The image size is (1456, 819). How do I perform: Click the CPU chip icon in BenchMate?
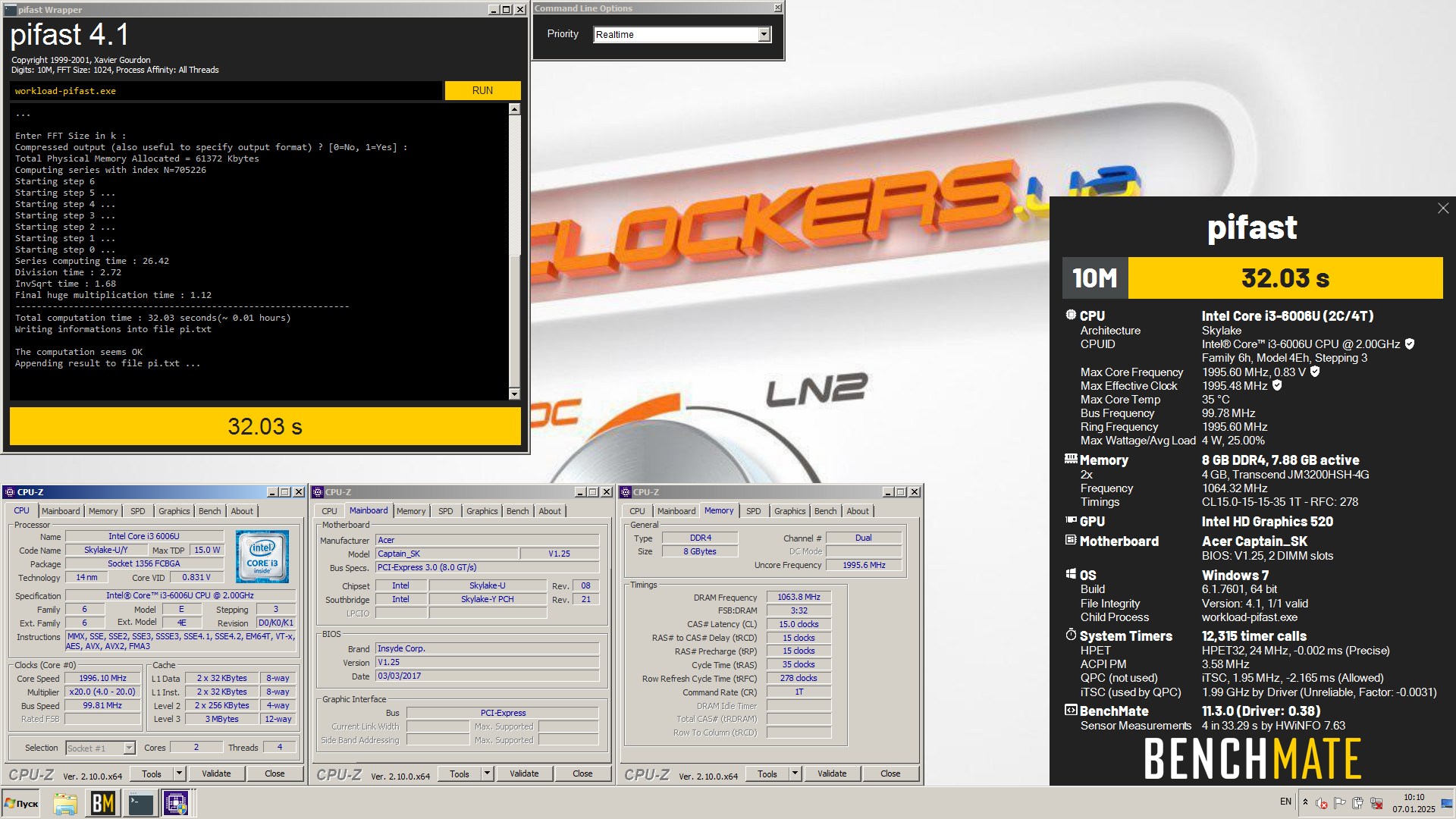coord(1071,315)
